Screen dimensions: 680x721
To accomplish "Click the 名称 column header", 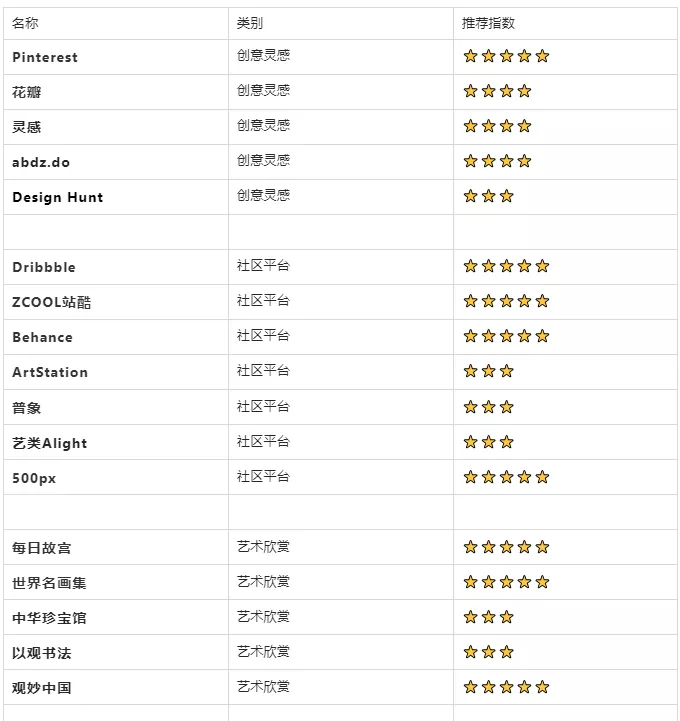I will pos(25,23).
